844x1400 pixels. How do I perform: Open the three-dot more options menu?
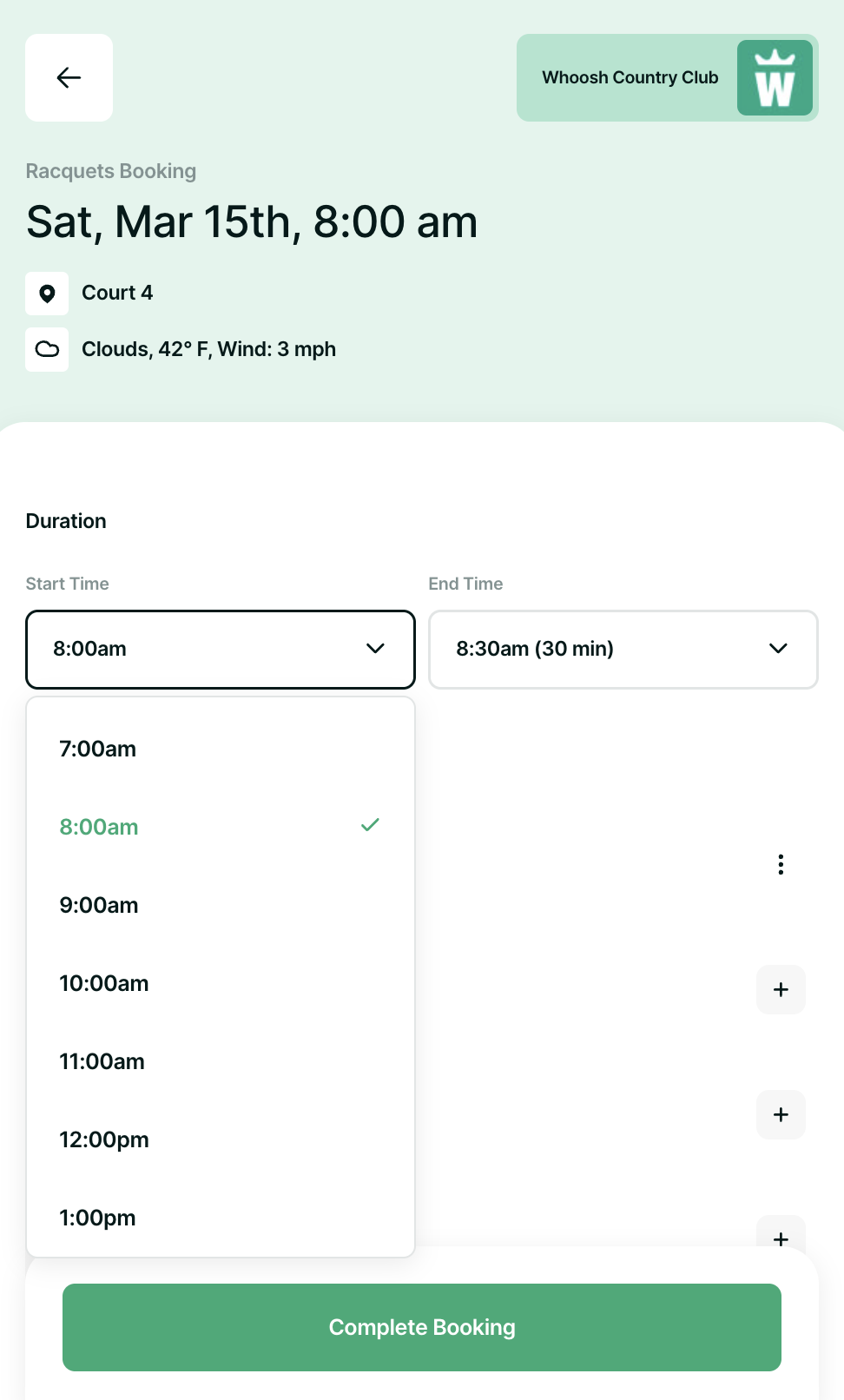pyautogui.click(x=781, y=864)
